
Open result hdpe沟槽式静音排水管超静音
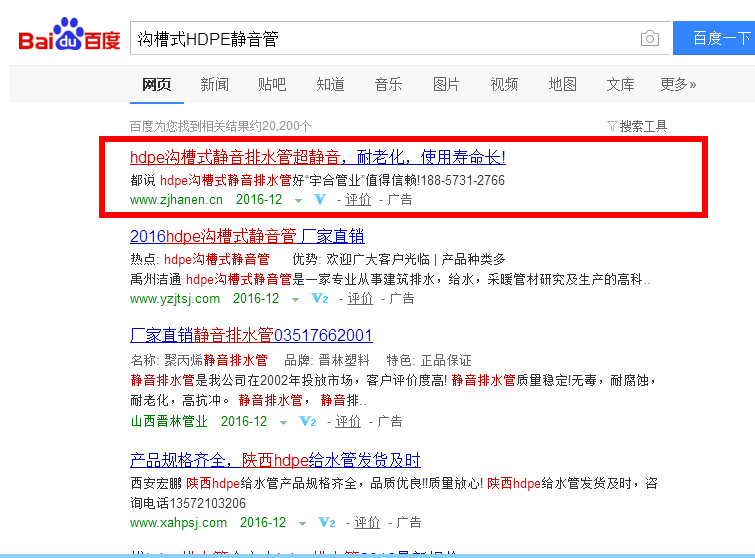coord(318,157)
